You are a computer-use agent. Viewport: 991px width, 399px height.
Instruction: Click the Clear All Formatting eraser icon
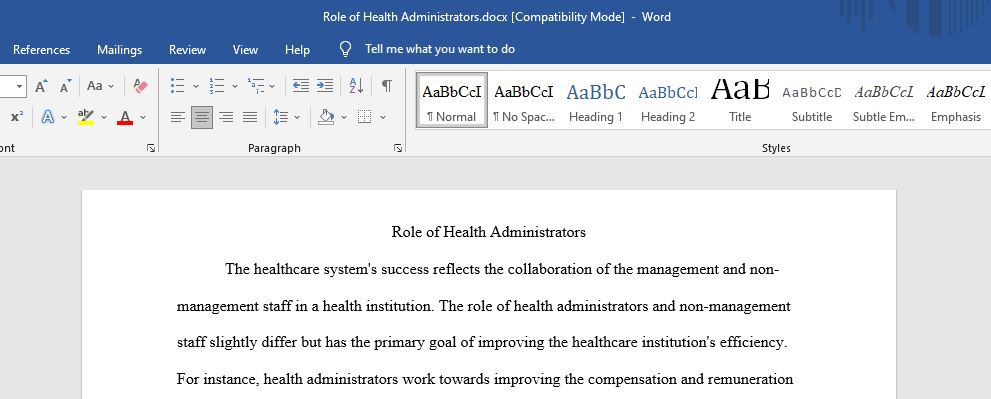click(140, 86)
